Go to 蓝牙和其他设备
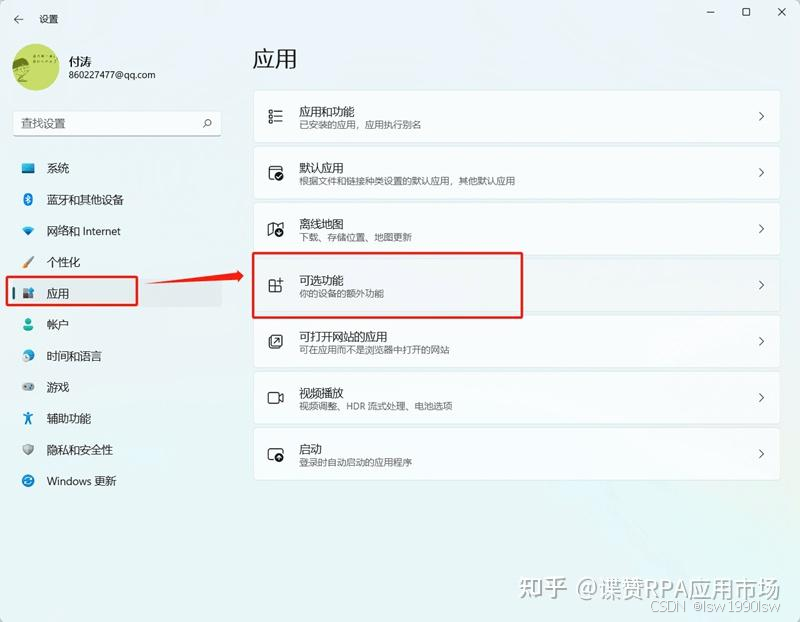The width and height of the screenshot is (800, 622). (x=117, y=200)
